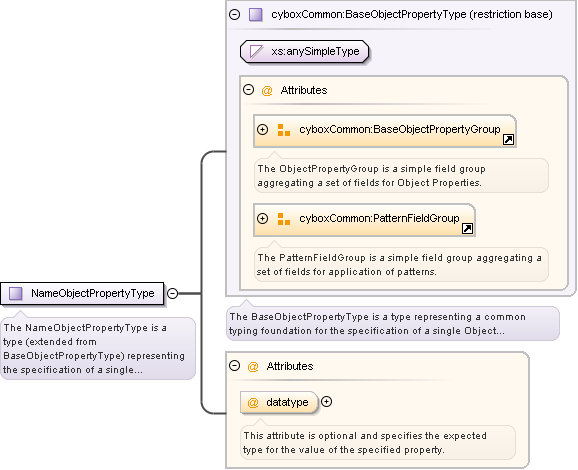Collapse the upper Attributes section
Screen dimensions: 578x470
coord(248,90)
